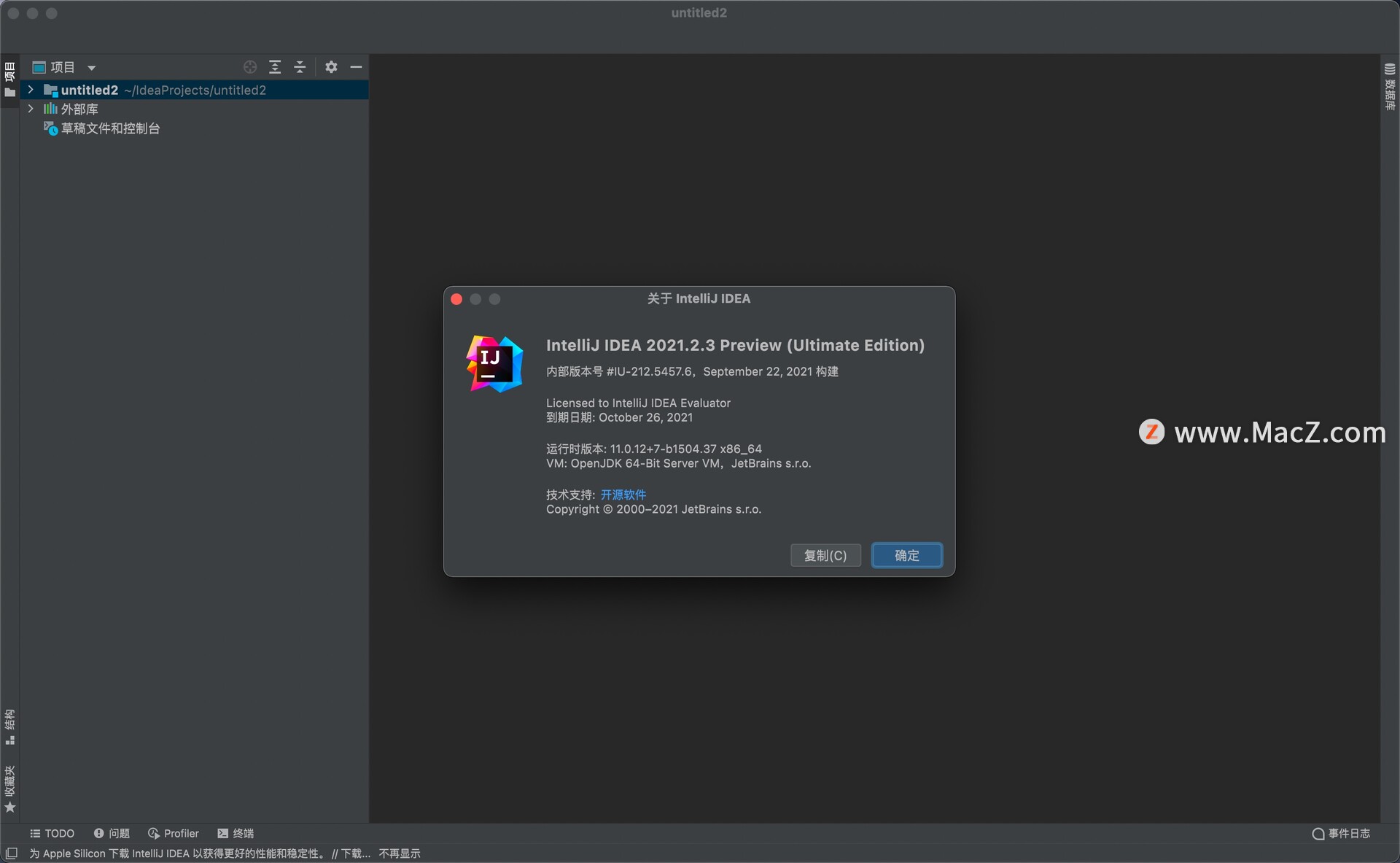
Task: Open the 结构 tool window side tab
Action: coord(9,727)
